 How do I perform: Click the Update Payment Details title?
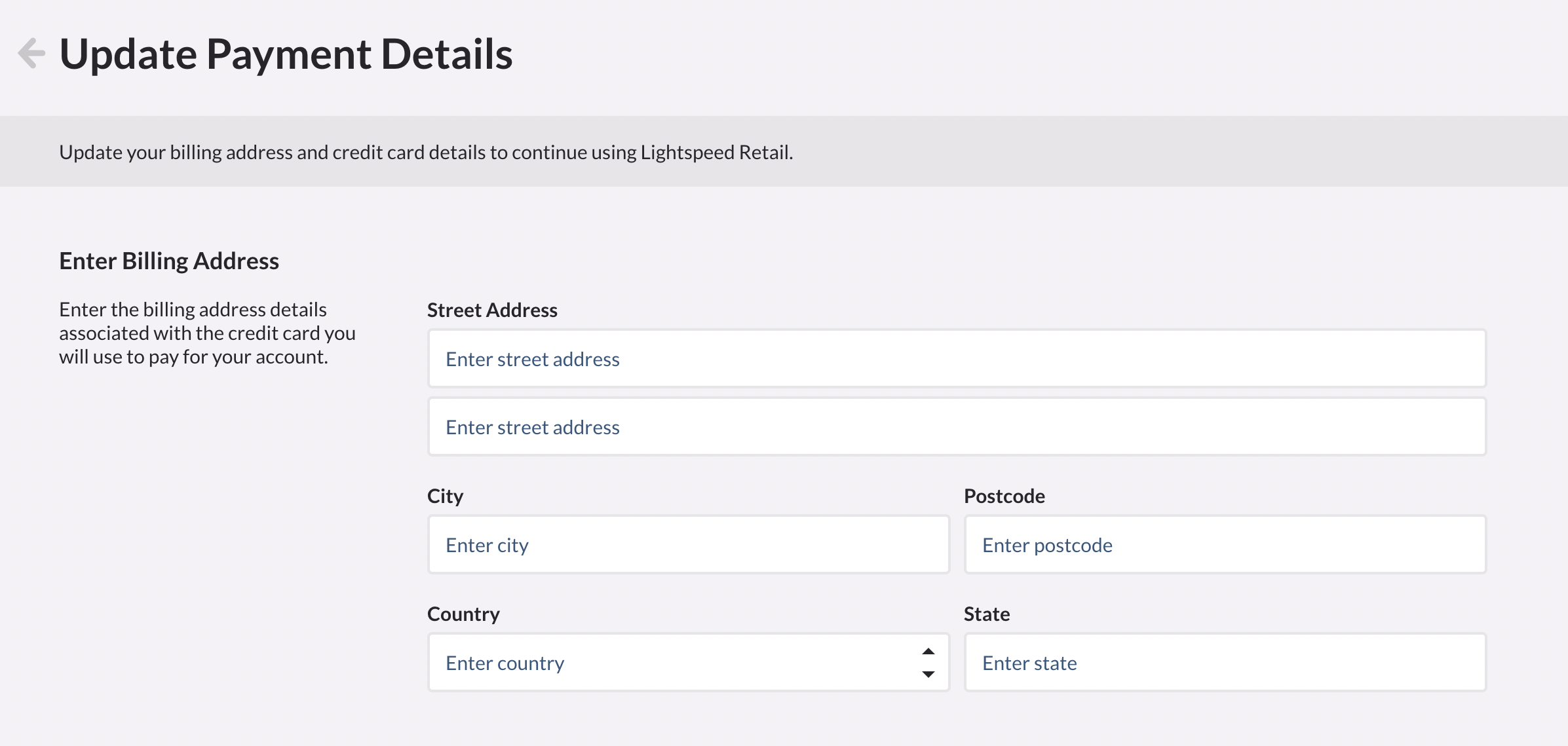tap(286, 54)
